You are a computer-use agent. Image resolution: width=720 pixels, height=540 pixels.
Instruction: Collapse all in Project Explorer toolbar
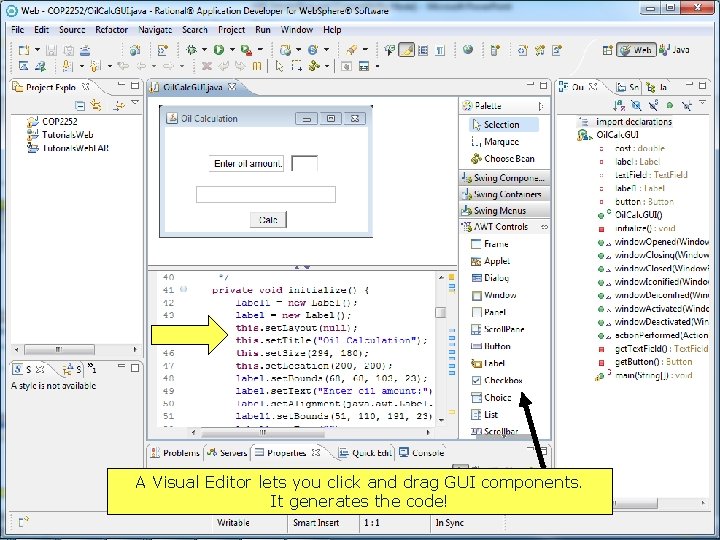click(x=79, y=106)
